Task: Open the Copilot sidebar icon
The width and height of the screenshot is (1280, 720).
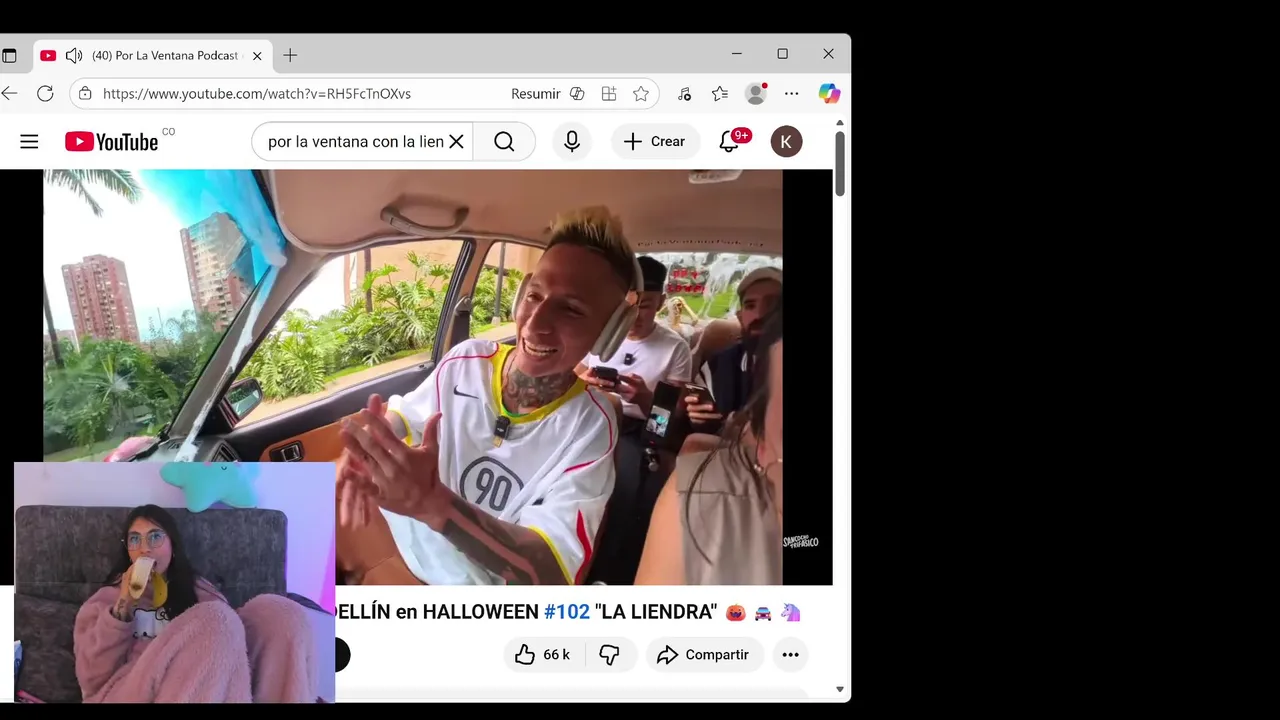Action: [x=829, y=94]
